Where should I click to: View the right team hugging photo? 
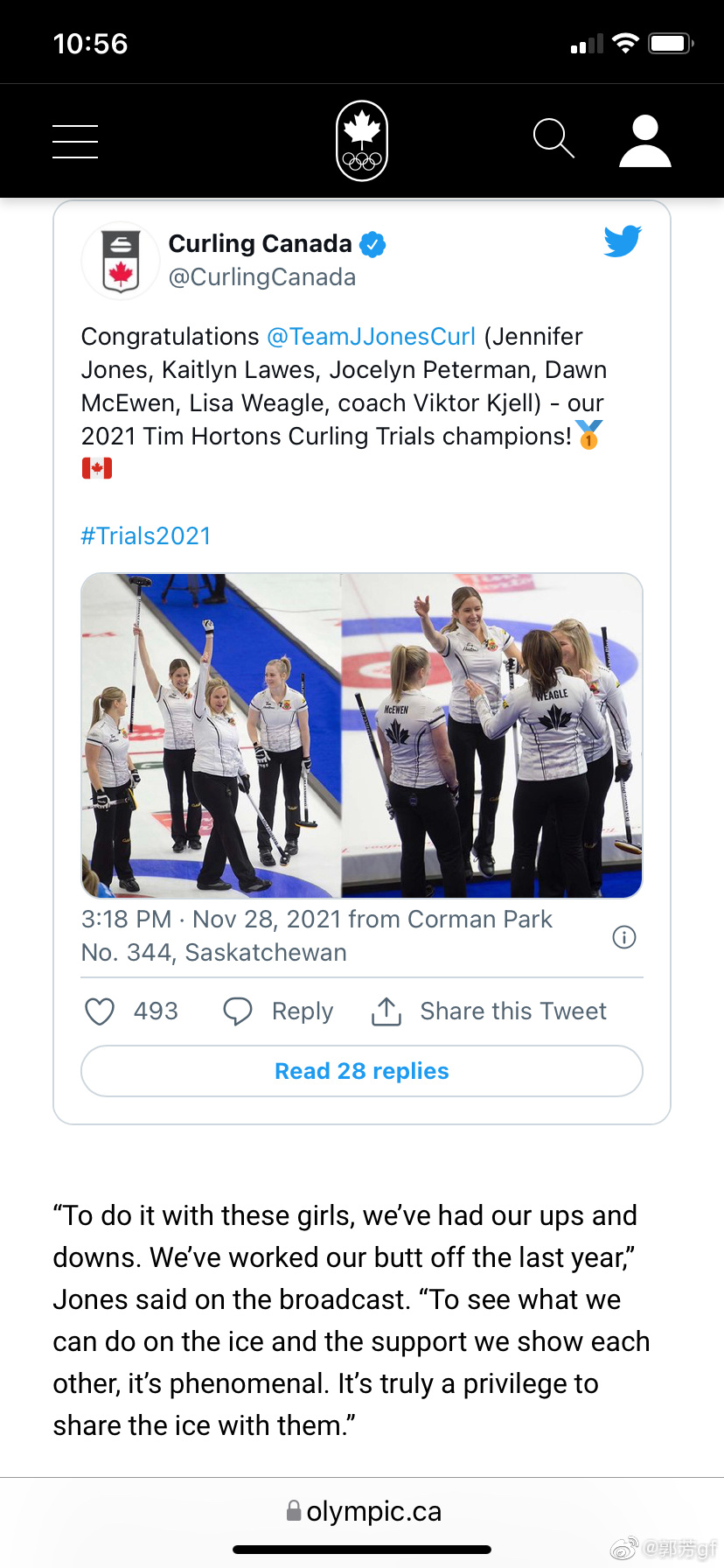coord(491,735)
